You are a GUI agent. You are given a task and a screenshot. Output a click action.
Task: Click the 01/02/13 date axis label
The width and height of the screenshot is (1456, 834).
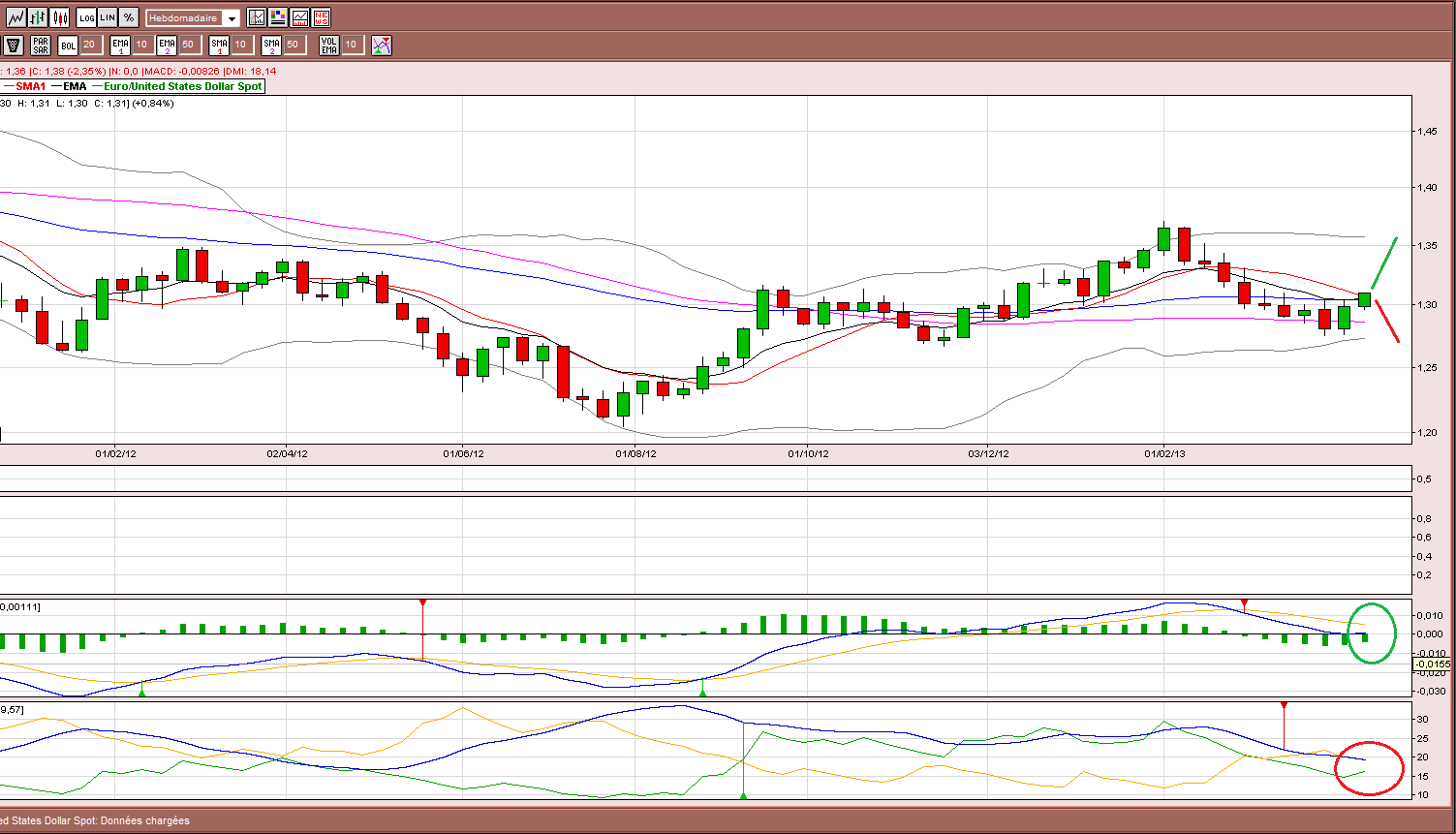1164,453
